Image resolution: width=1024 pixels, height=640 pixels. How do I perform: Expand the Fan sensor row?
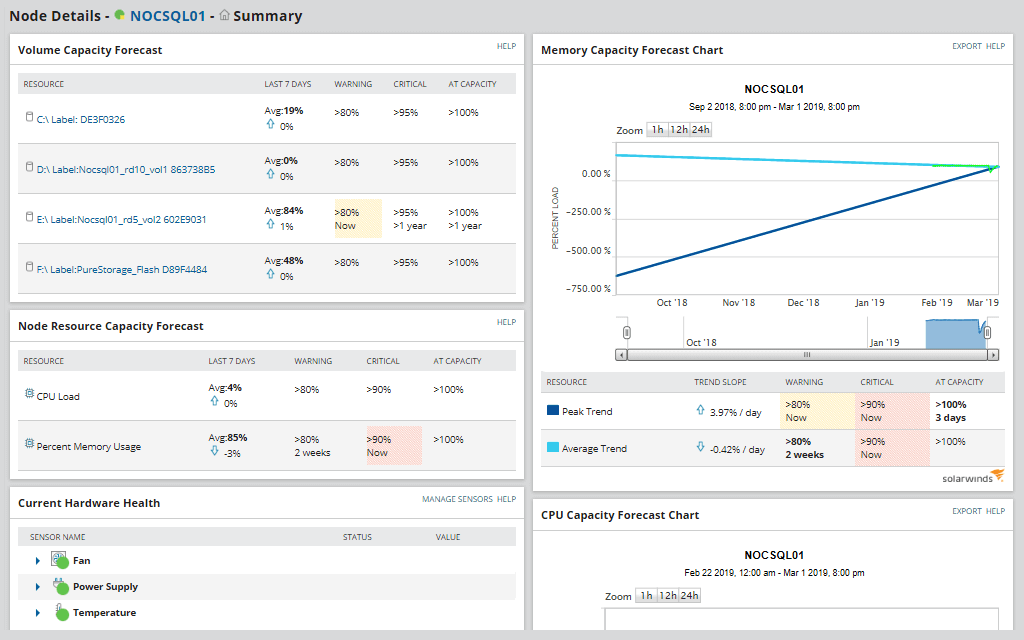(40, 560)
